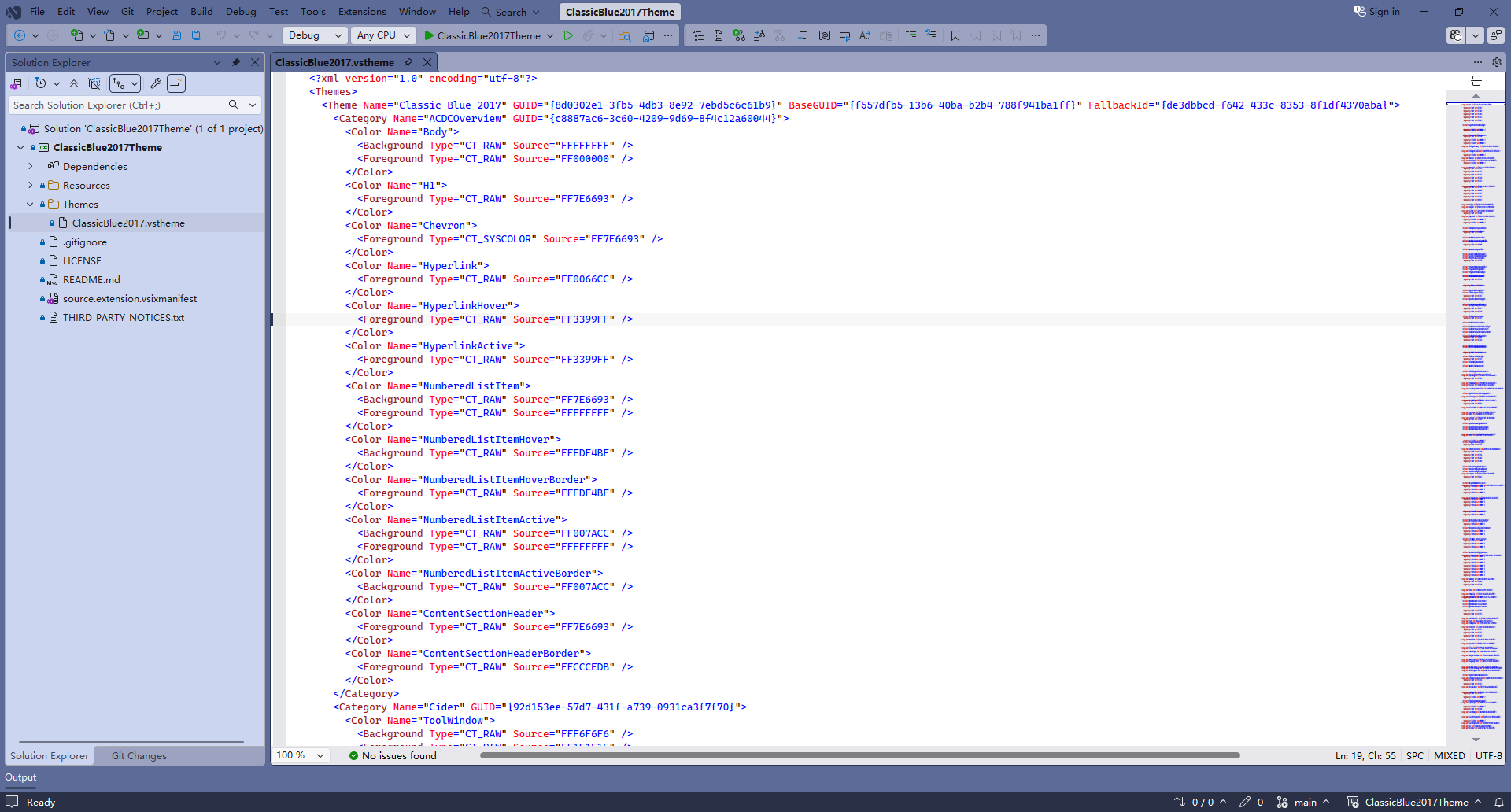1511x812 pixels.
Task: Click the Switch Views icon in Solution Explorer
Action: coord(16,83)
